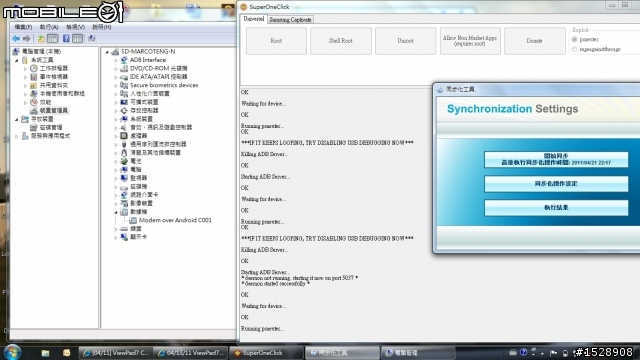Click the scan for hardware changes icon
This screenshot has height=360, width=640.
tap(92, 38)
